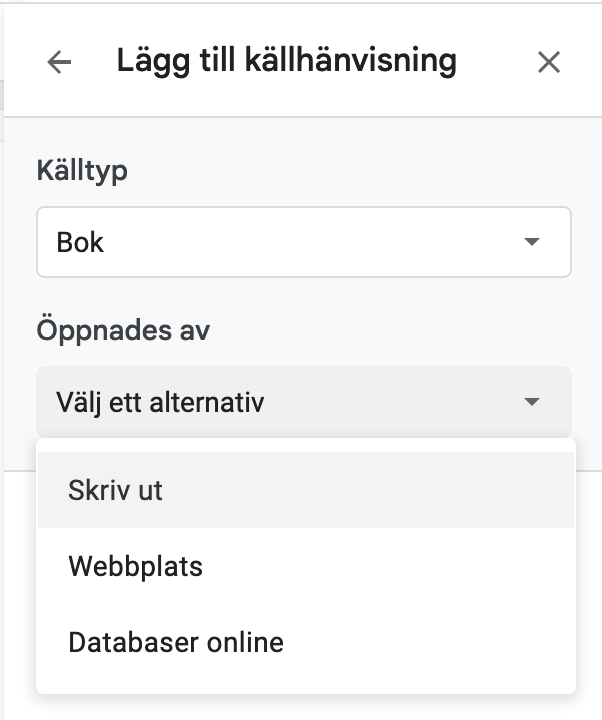
Task: Click the Källtyp field label
Action: click(x=82, y=171)
